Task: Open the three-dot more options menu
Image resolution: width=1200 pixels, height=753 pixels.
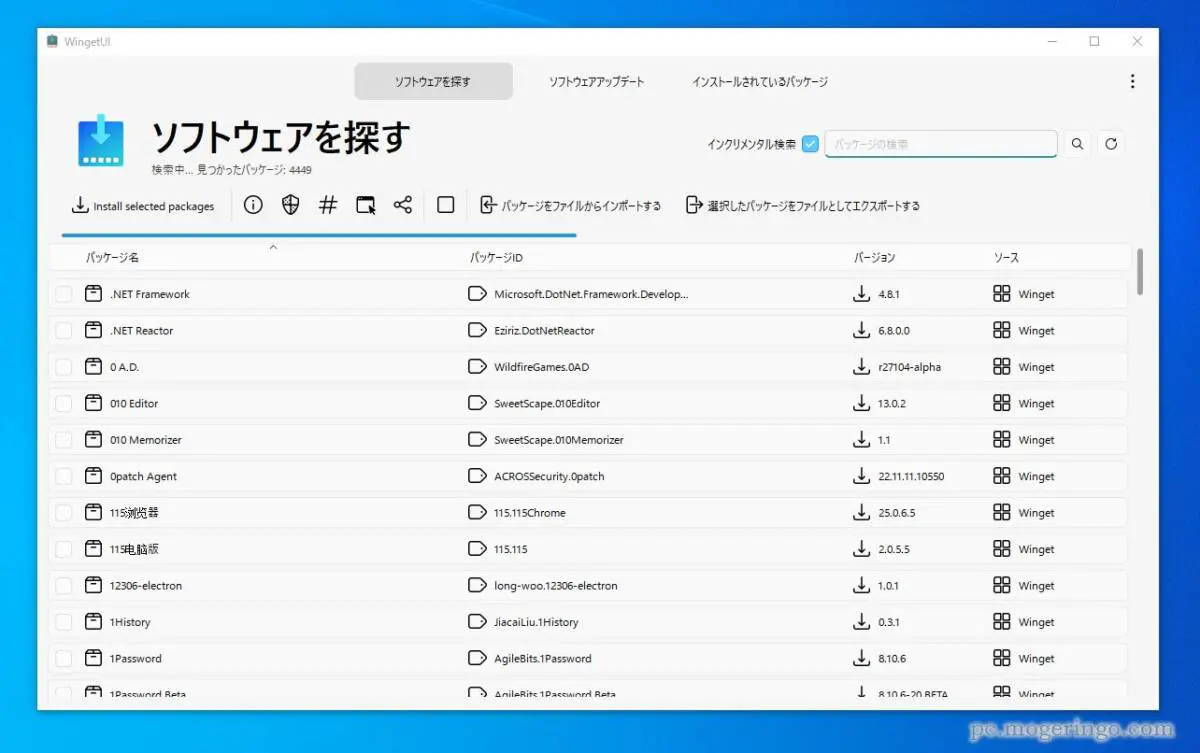Action: 1132,82
